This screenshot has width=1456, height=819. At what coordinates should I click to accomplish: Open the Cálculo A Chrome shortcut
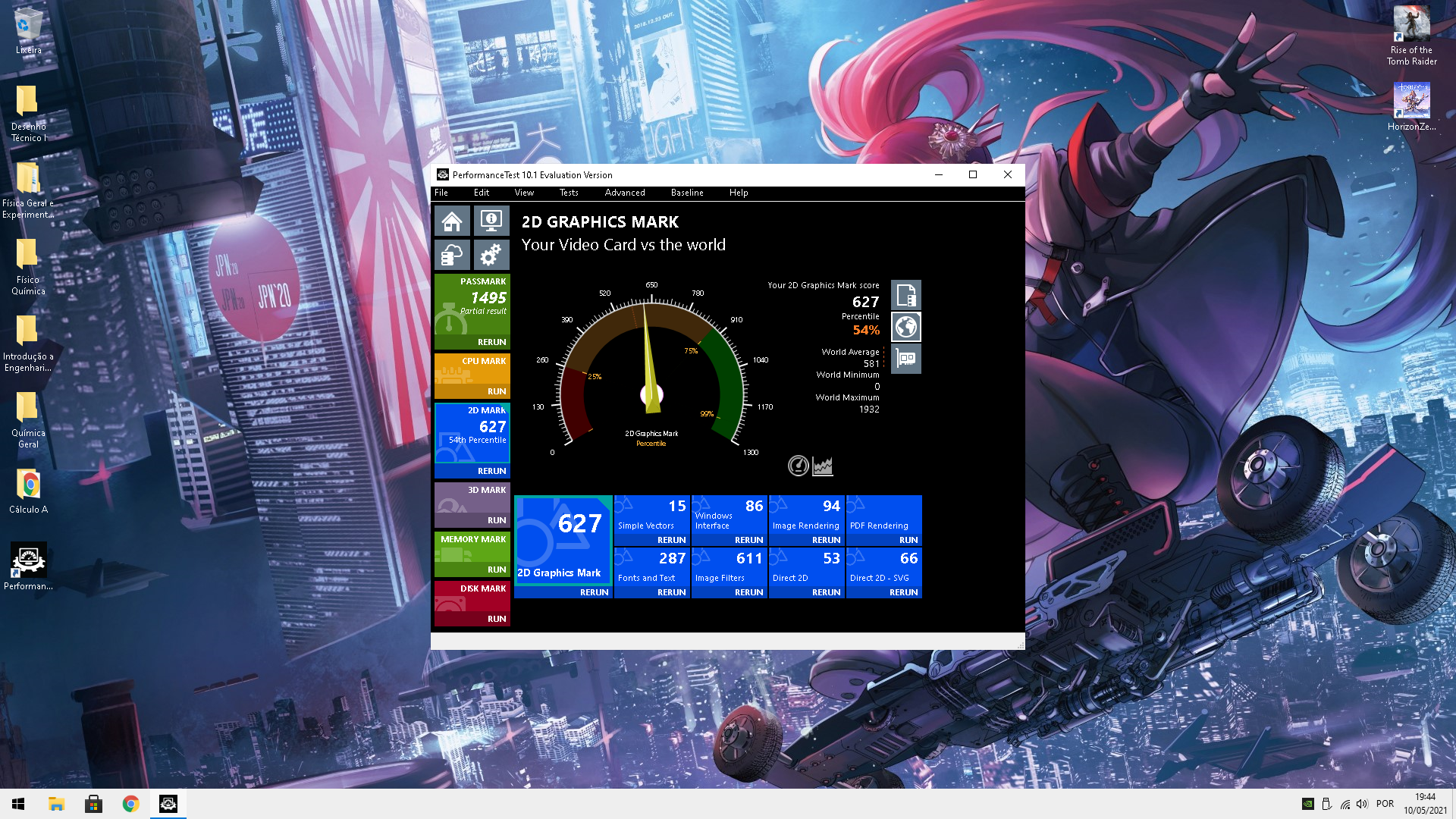coord(28,491)
